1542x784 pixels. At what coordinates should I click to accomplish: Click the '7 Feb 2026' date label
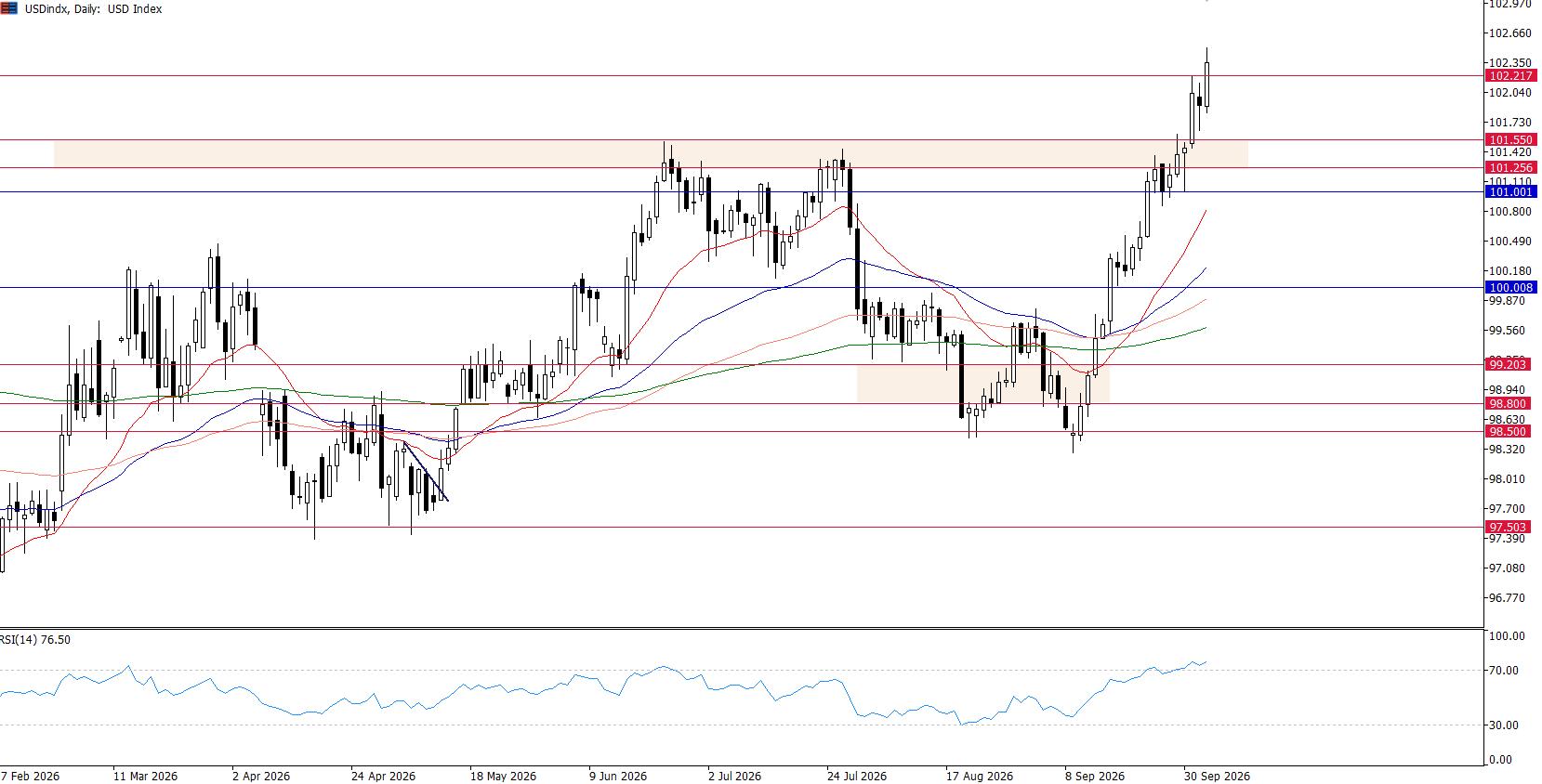(x=31, y=776)
